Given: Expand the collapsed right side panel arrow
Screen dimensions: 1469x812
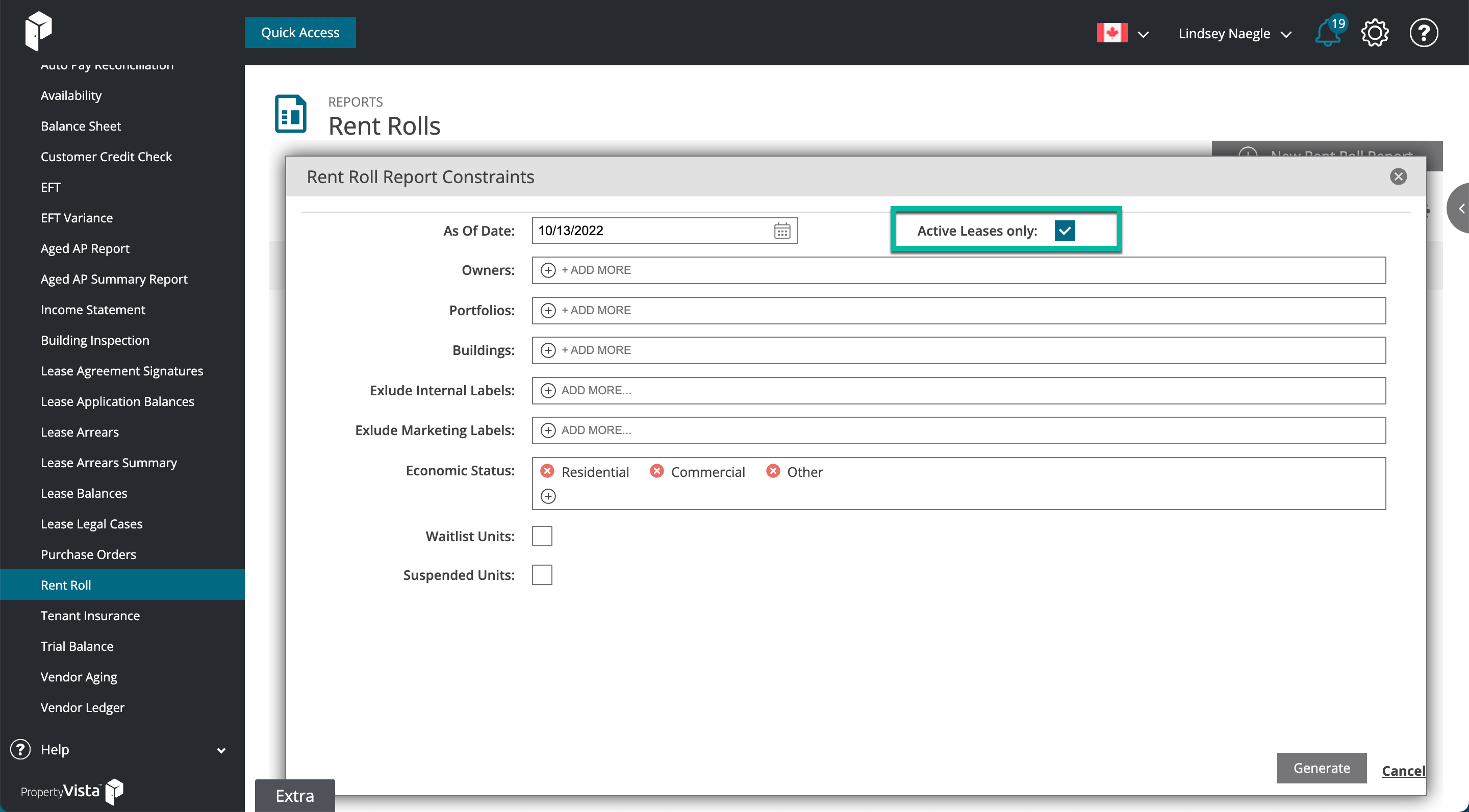Looking at the screenshot, I should (x=1459, y=209).
